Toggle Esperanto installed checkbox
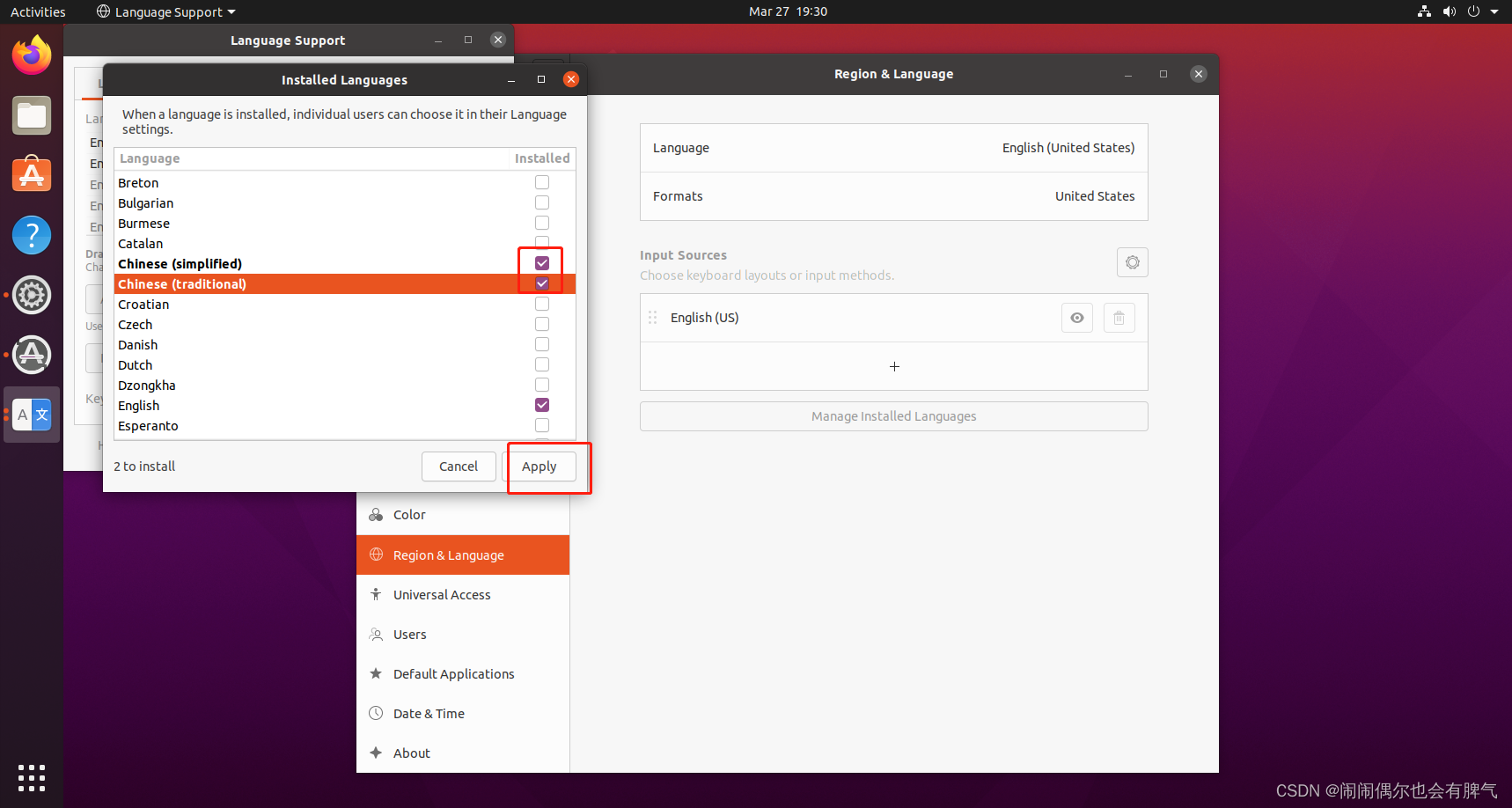The height and width of the screenshot is (808, 1512). pyautogui.click(x=542, y=425)
